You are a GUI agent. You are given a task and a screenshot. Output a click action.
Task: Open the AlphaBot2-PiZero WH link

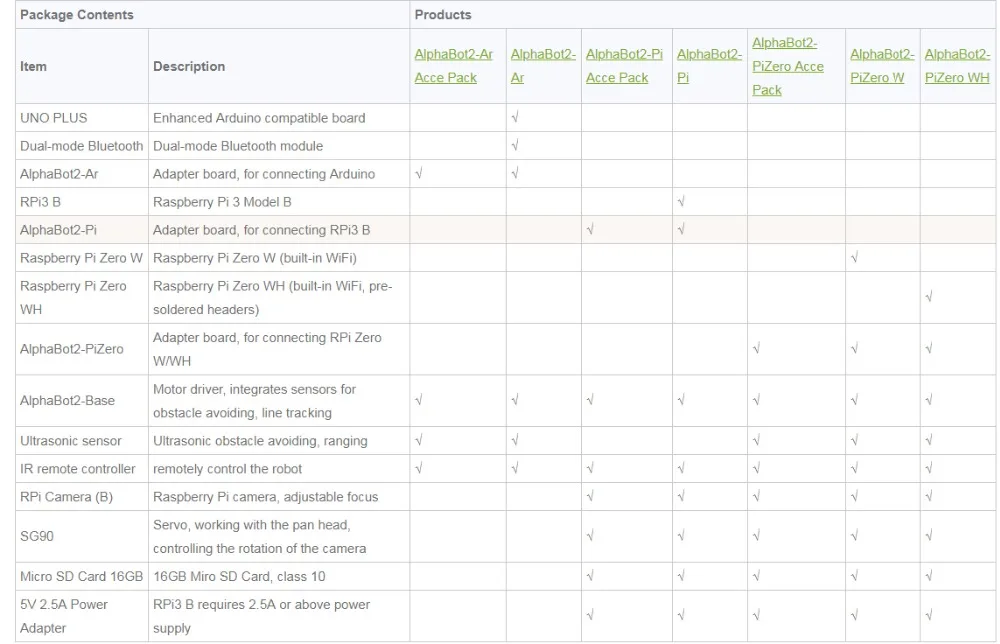tap(957, 66)
